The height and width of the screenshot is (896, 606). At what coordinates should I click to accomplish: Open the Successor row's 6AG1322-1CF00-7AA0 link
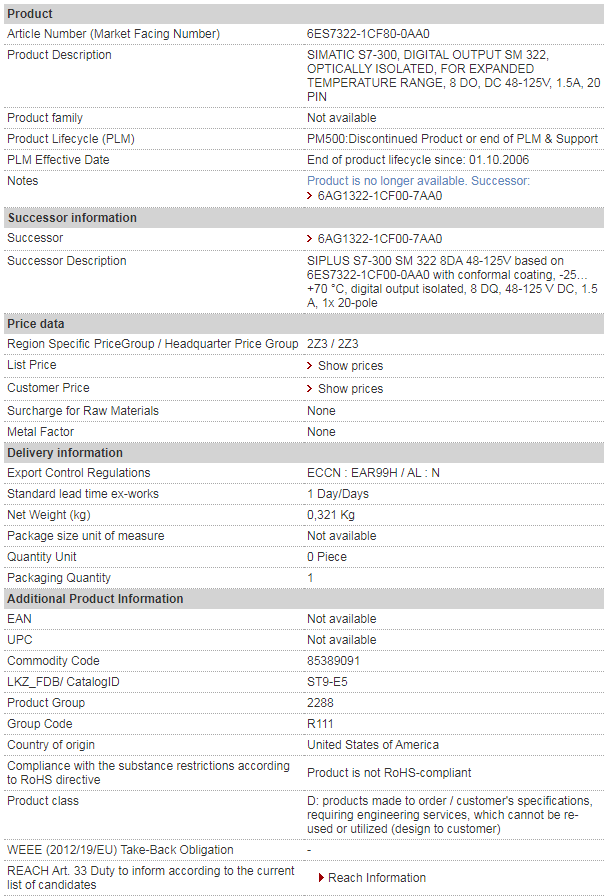(380, 238)
